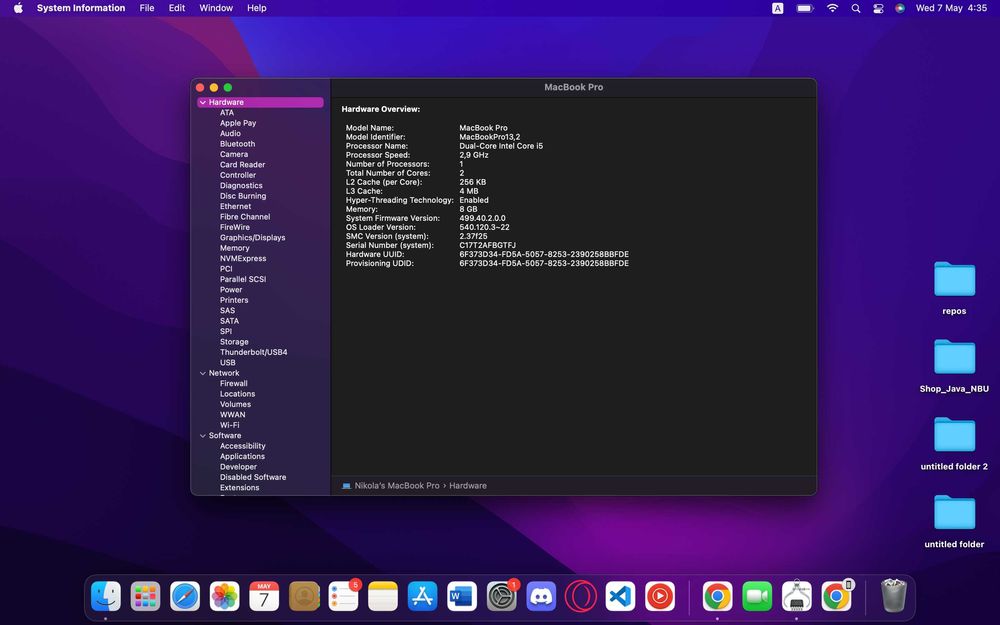
Task: Open the Help menu
Action: 256,8
